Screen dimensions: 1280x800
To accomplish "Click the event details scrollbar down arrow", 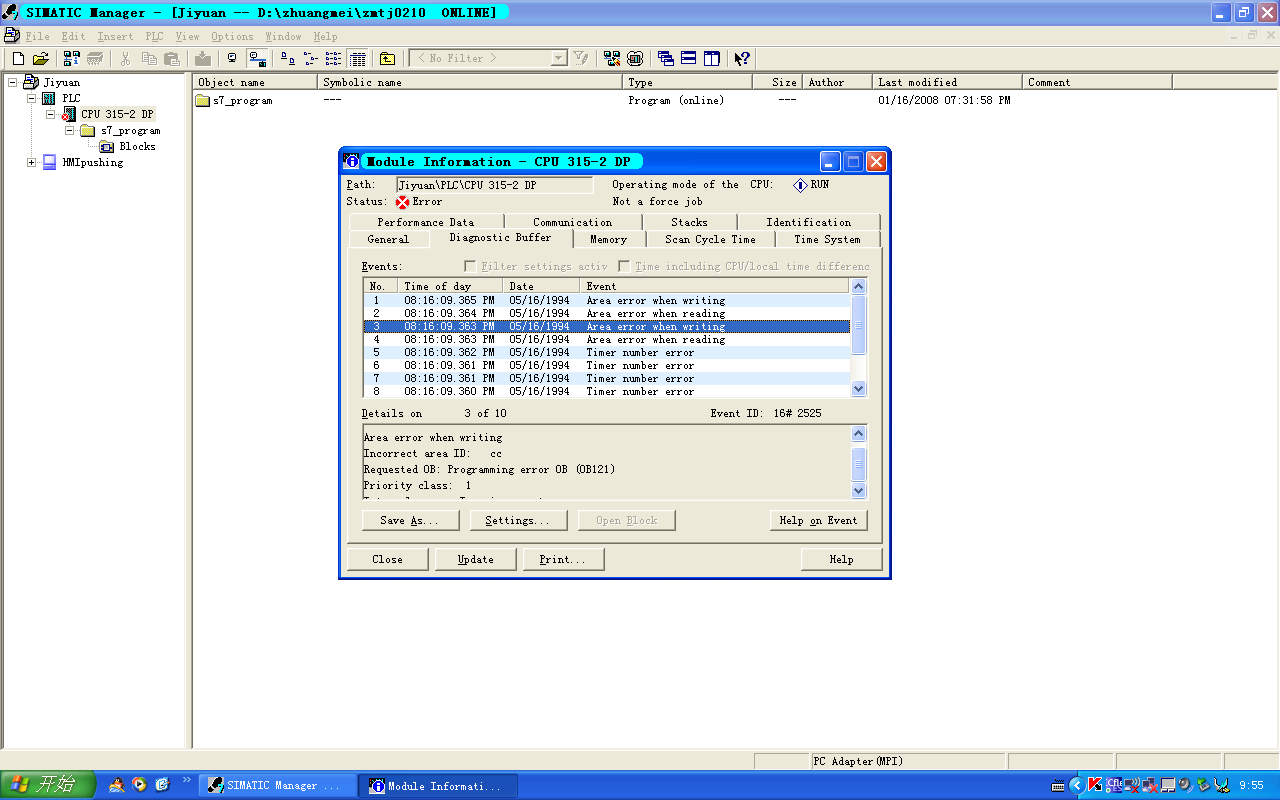I will (x=858, y=490).
